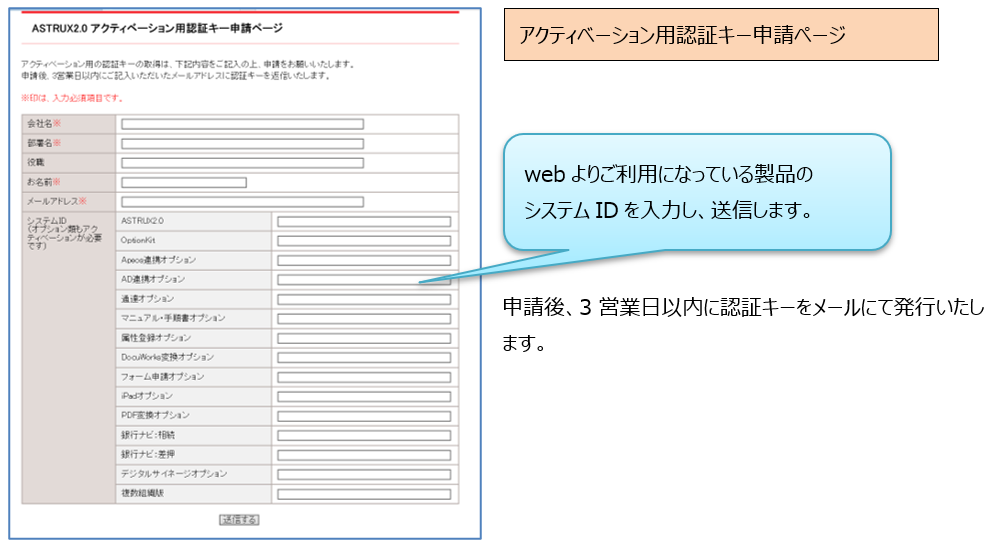The width and height of the screenshot is (994, 547).
Task: Click the PDF変換オプション label
Action: tap(155, 415)
